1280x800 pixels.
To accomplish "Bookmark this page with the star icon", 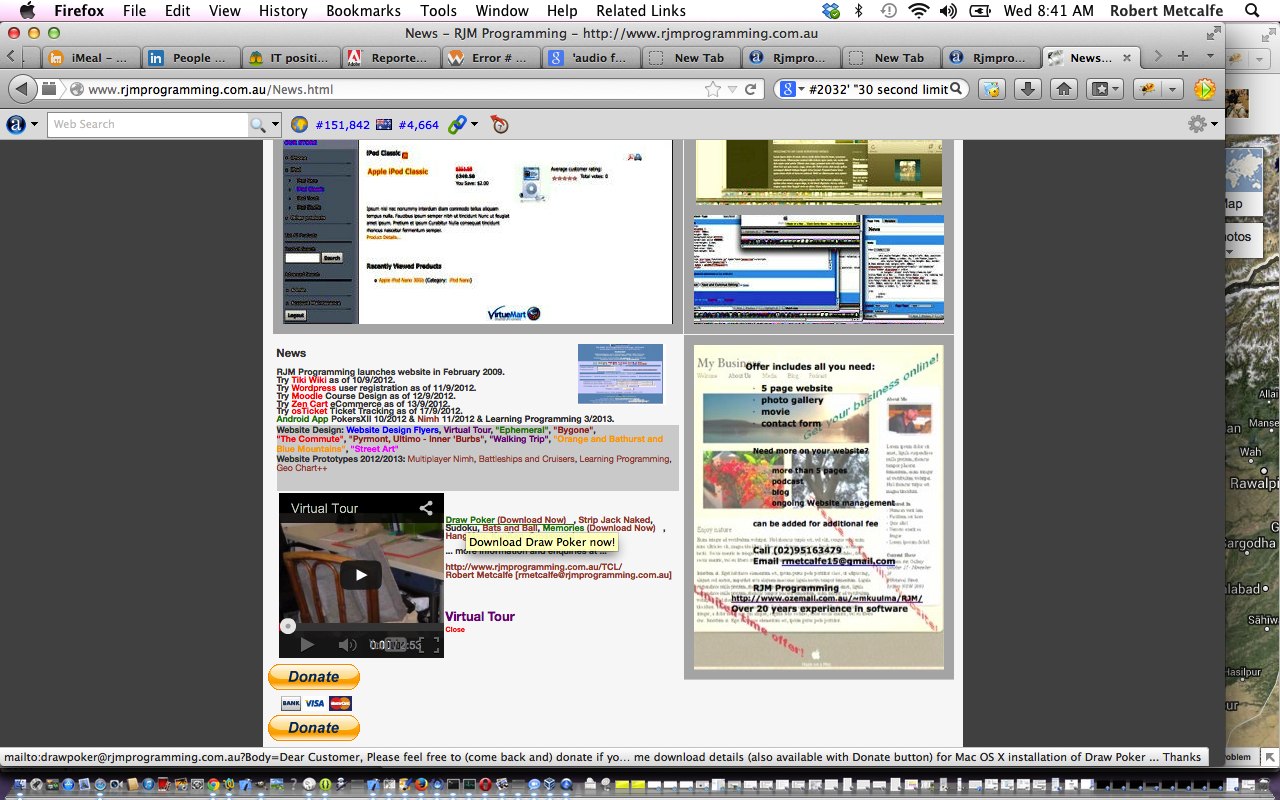I will pos(712,89).
